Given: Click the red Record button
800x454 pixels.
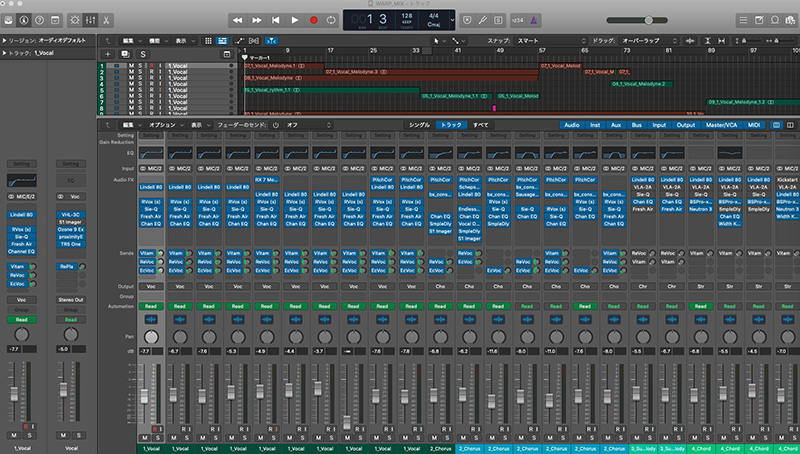Looking at the screenshot, I should (313, 20).
